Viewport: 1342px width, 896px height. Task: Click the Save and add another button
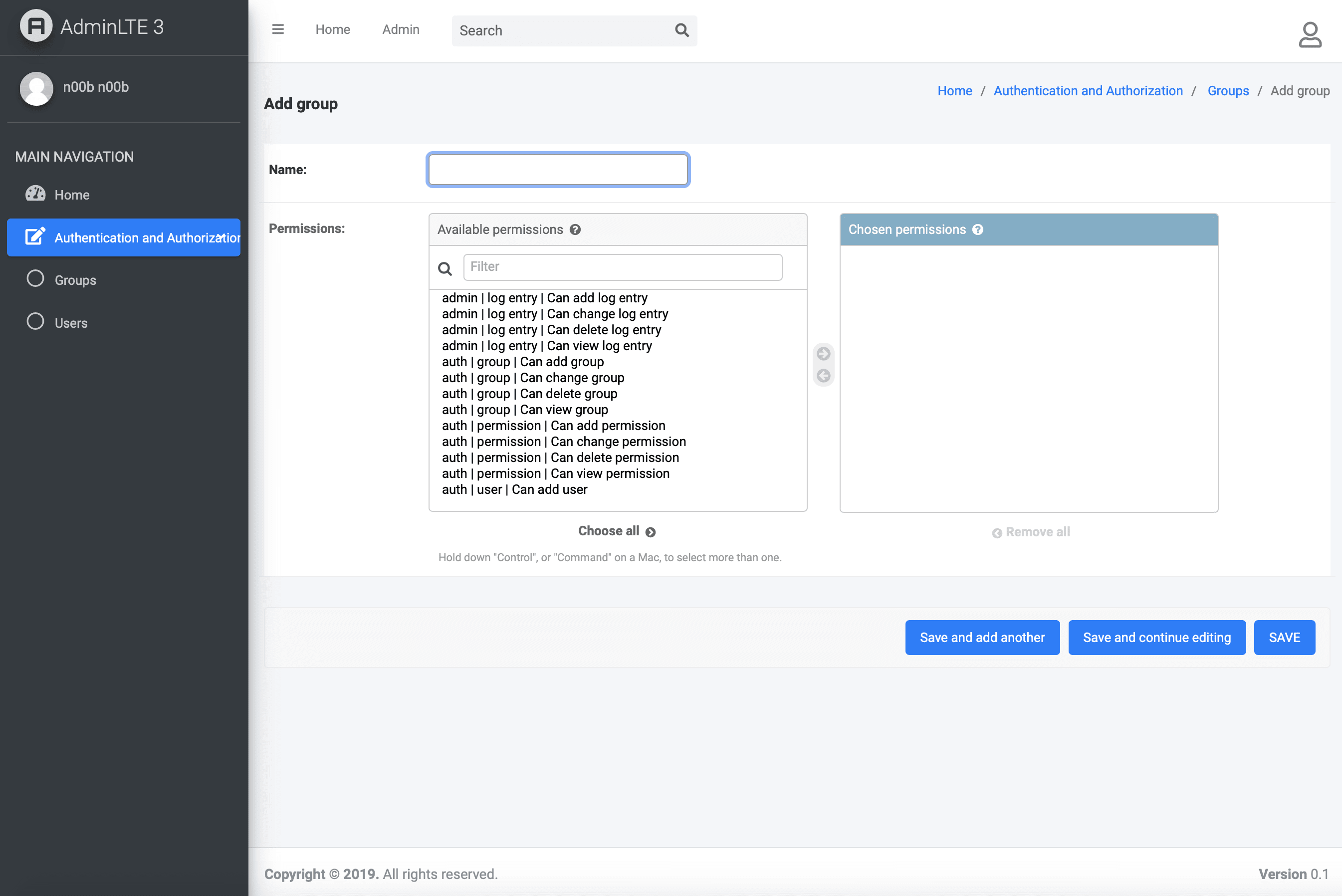982,637
